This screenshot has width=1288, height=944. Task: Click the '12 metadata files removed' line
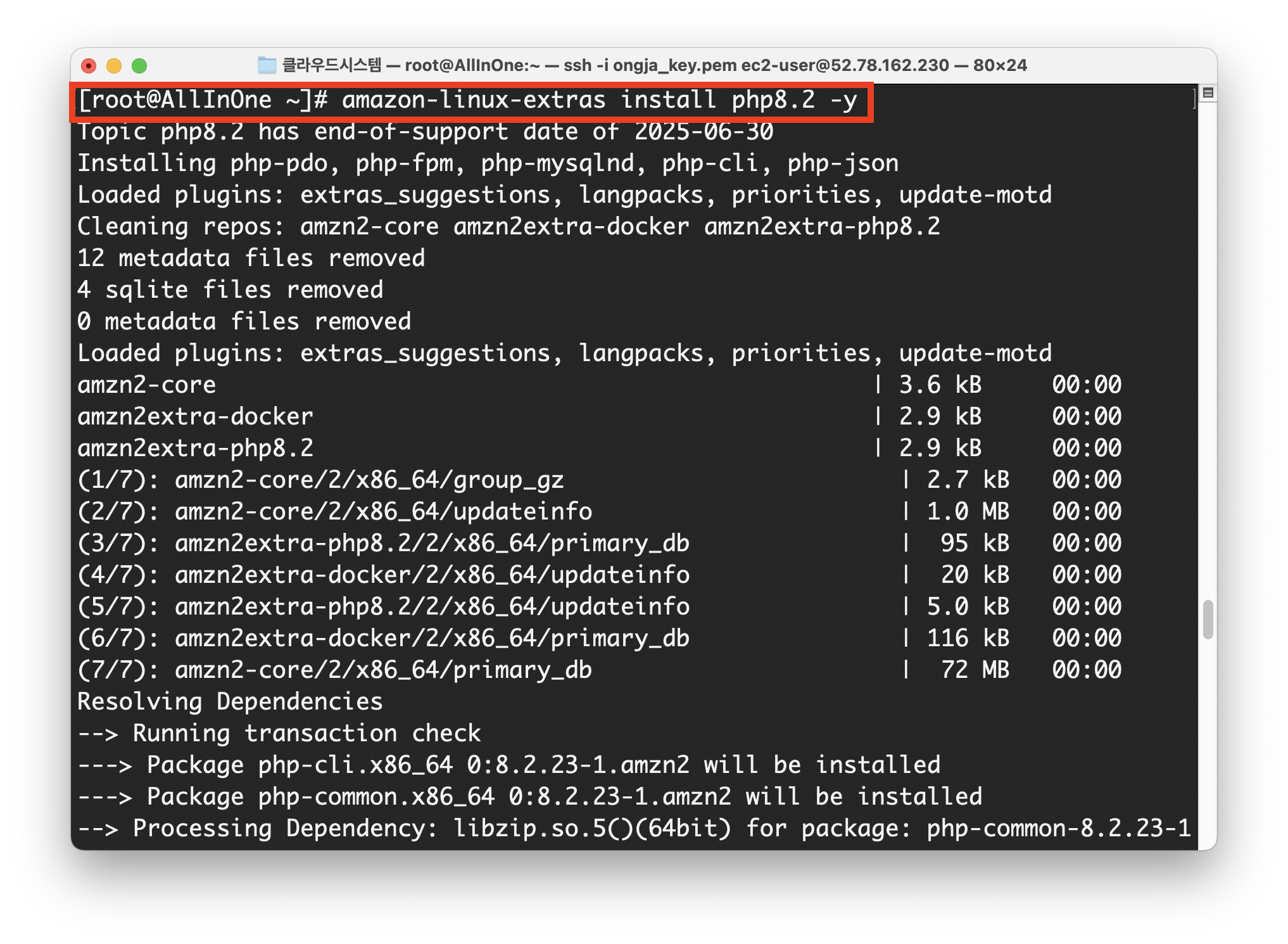coord(251,258)
